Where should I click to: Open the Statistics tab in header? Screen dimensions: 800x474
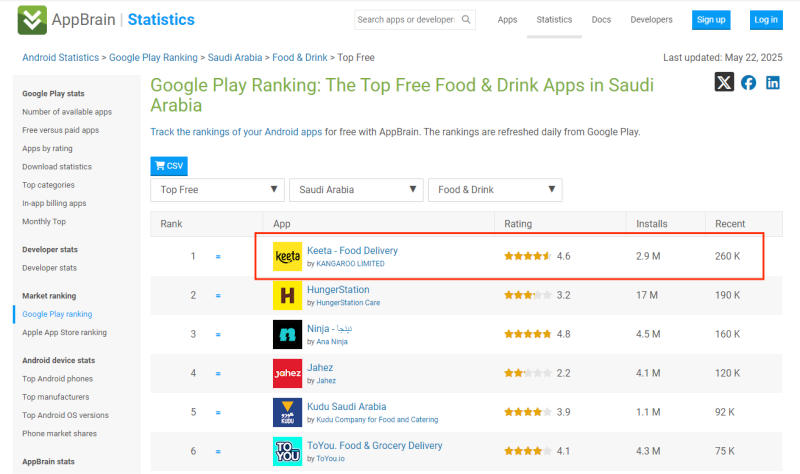[x=554, y=20]
